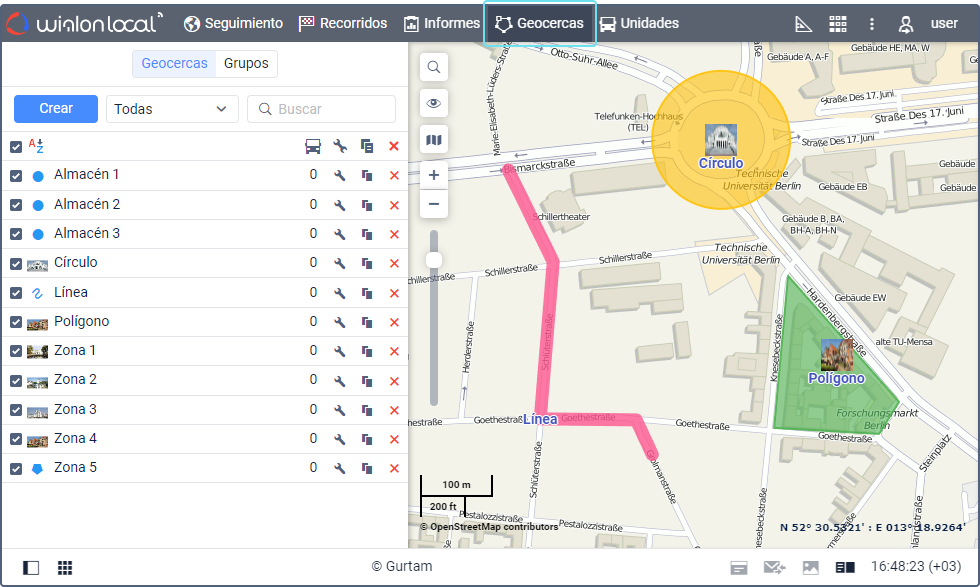Screen dimensions: 980x587
Task: Uncheck the Polígono checkbox
Action: [16, 322]
